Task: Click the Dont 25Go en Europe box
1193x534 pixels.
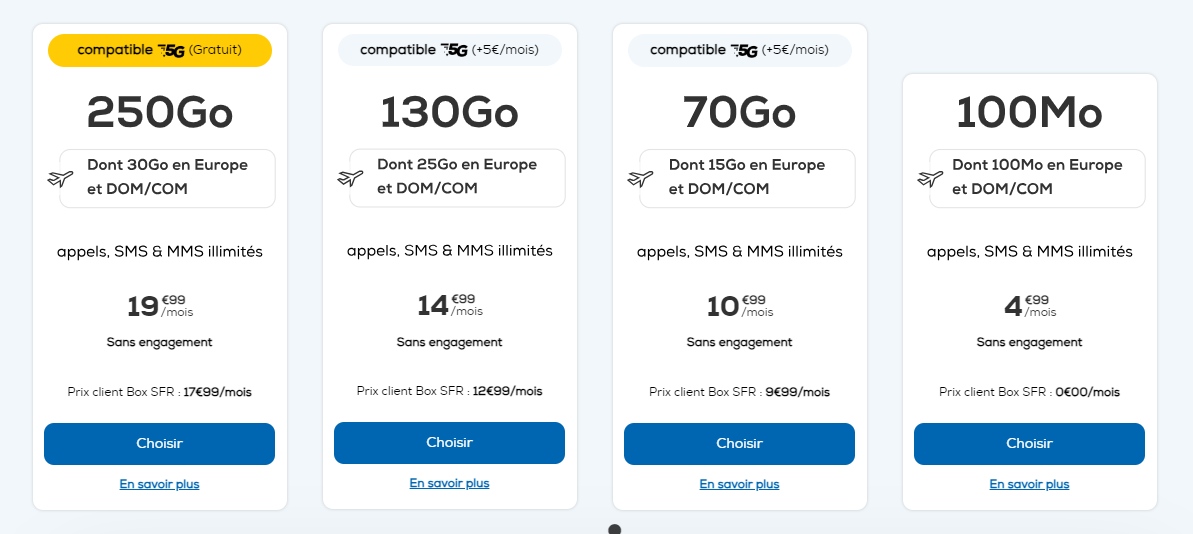Action: click(x=457, y=177)
